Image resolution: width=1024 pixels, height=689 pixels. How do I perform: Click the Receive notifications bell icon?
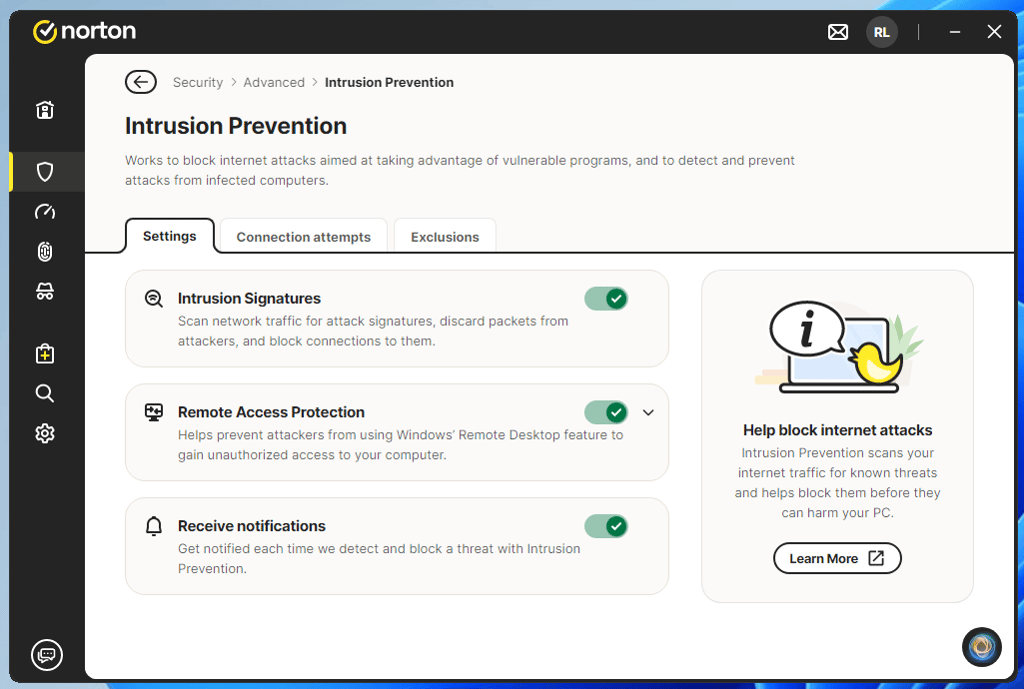153,526
